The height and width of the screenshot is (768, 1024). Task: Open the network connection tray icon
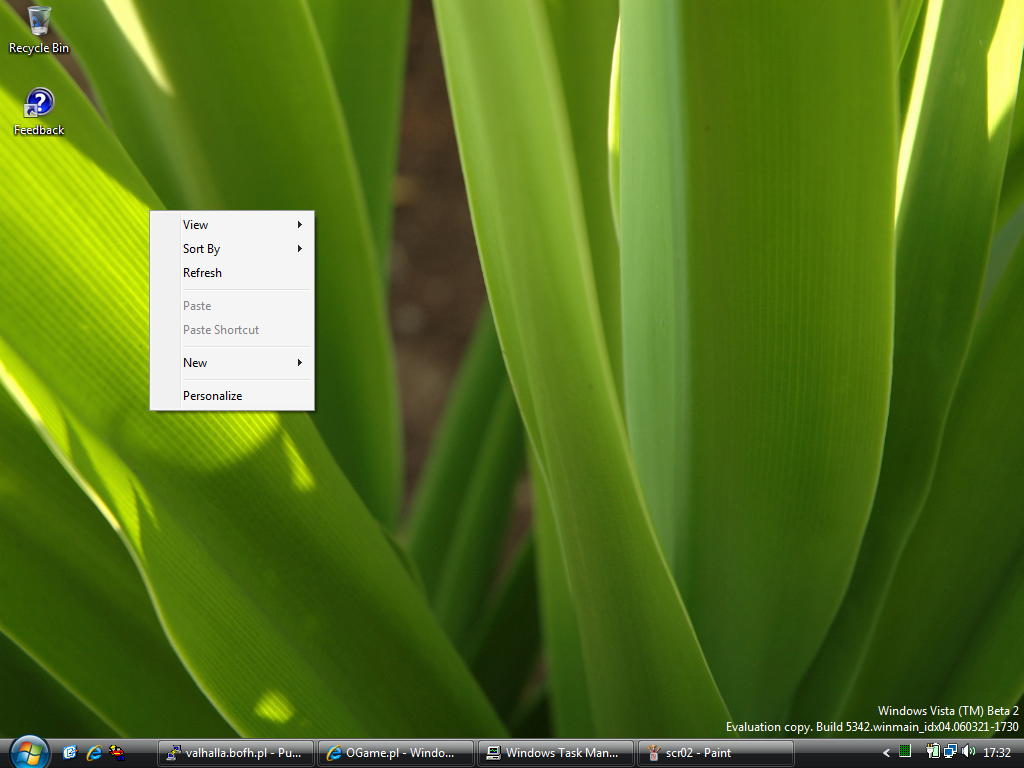tap(949, 752)
